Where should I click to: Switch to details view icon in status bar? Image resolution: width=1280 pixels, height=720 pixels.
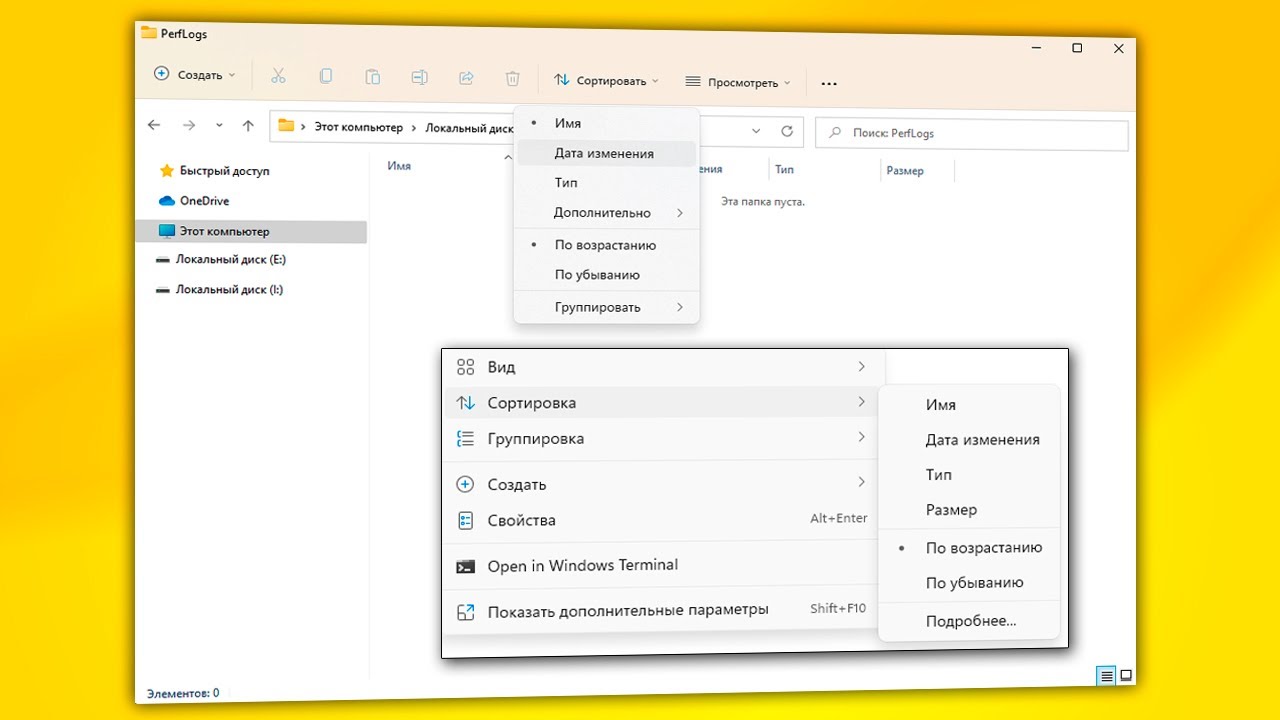1106,676
